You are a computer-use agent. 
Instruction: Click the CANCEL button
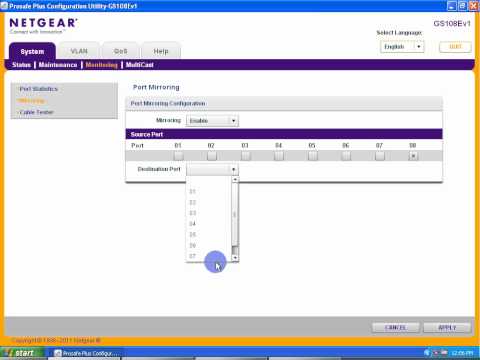point(395,328)
